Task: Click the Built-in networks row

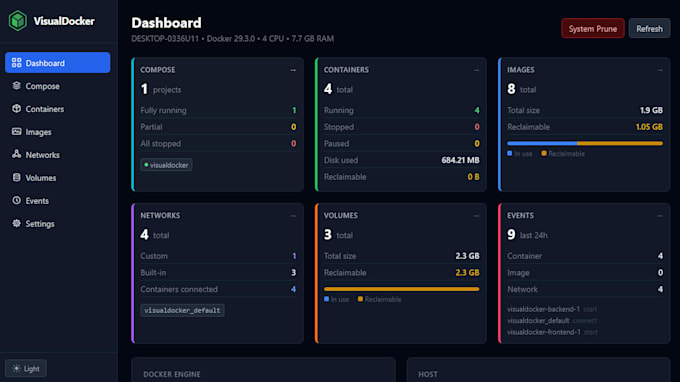Action: (218, 273)
